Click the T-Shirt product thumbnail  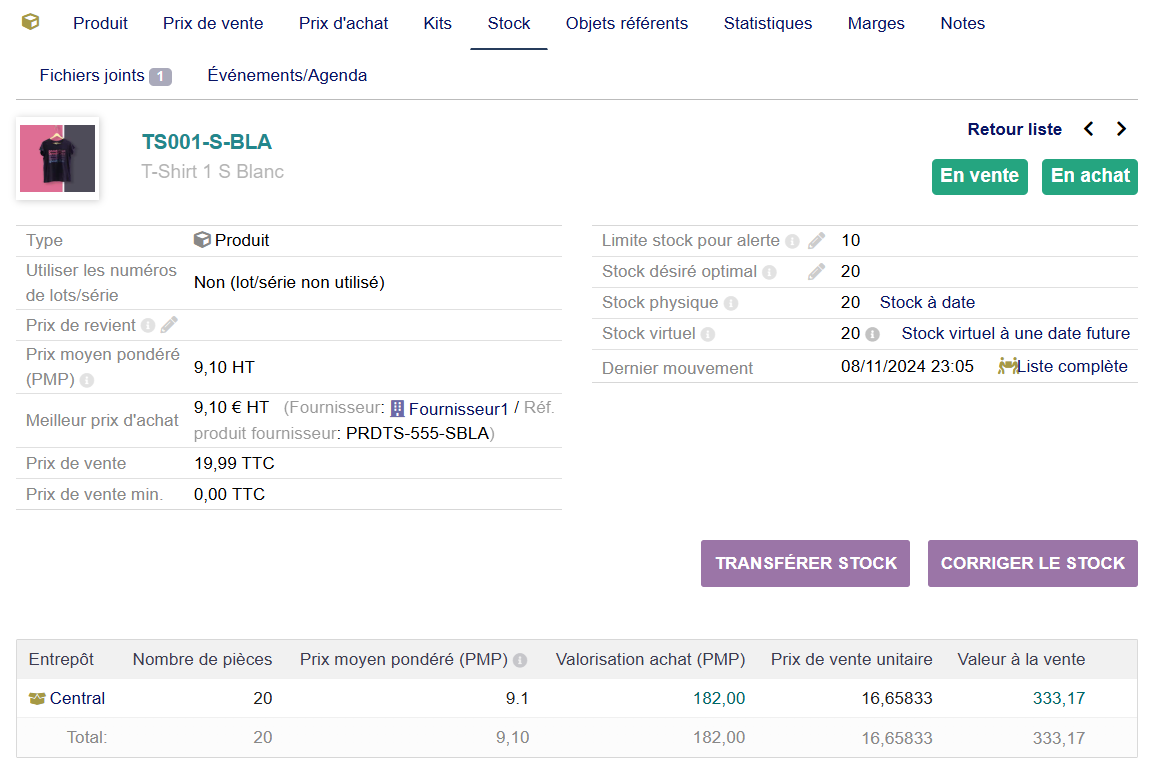pyautogui.click(x=58, y=159)
